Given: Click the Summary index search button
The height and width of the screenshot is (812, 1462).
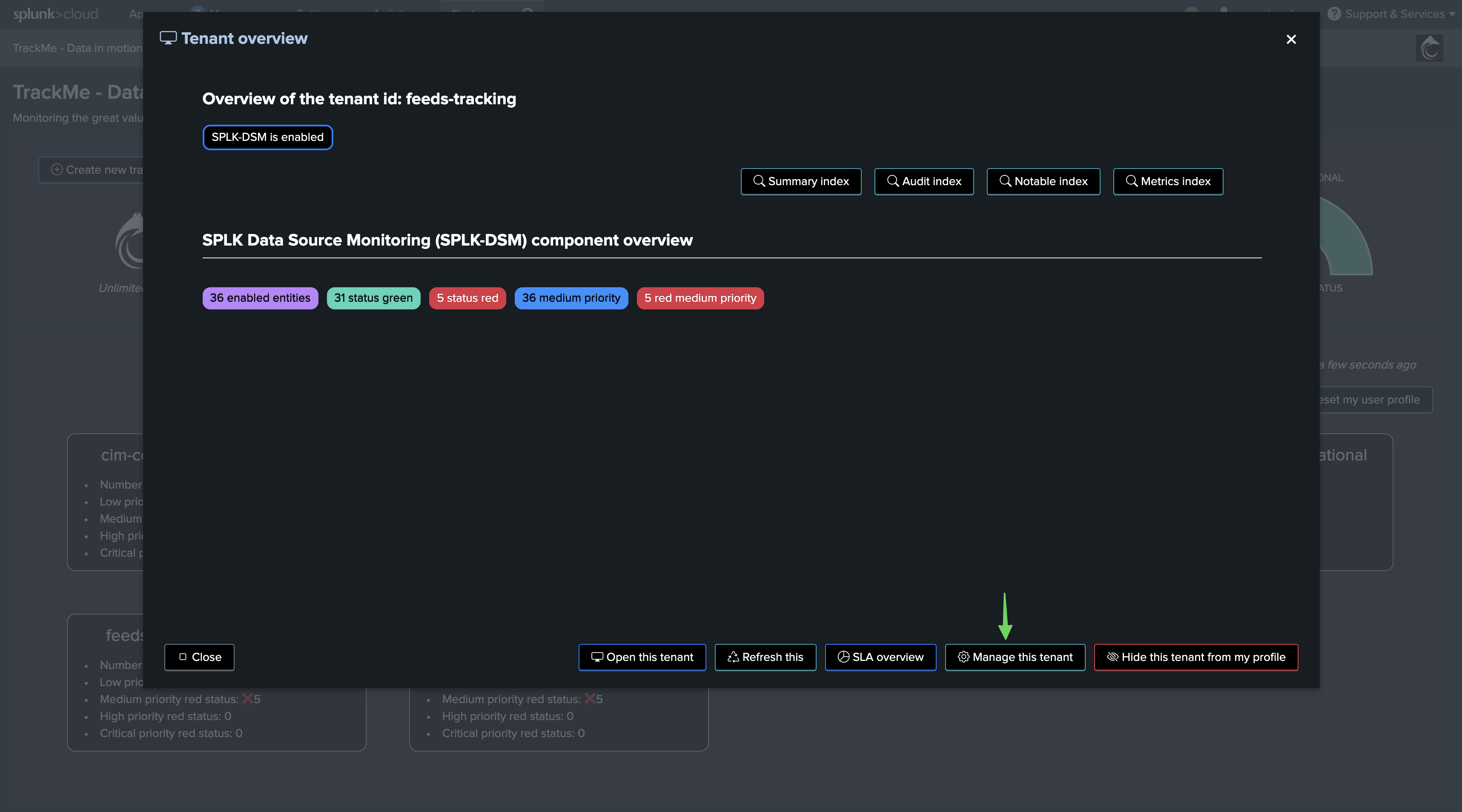Looking at the screenshot, I should [x=800, y=182].
